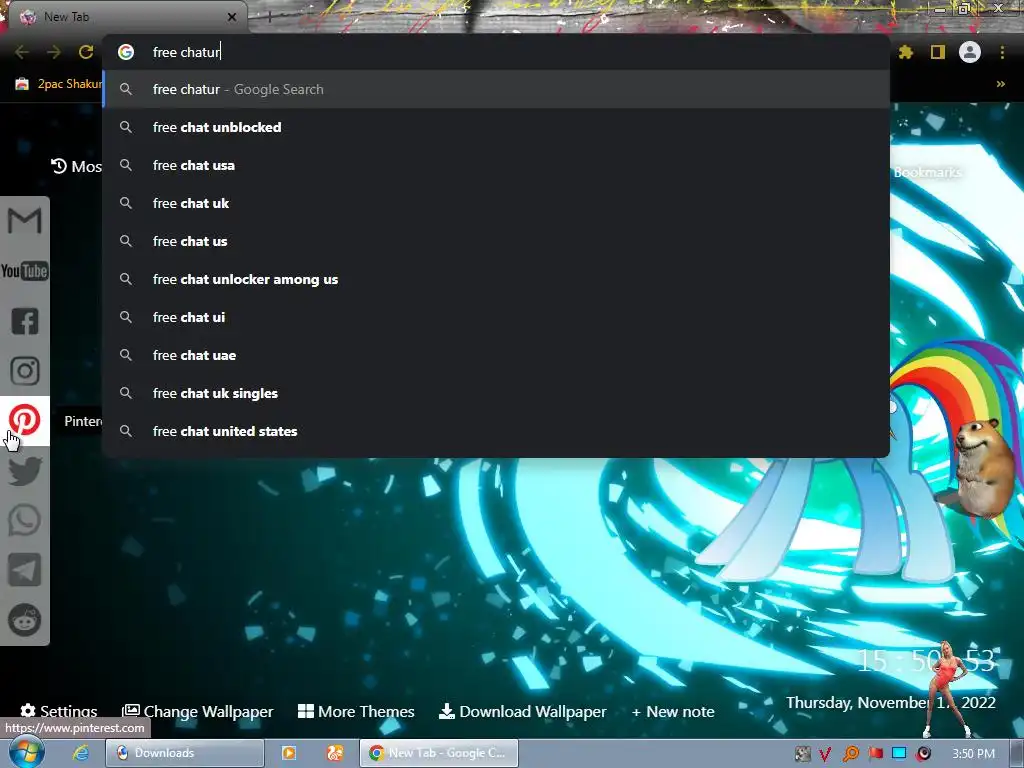Go forward using the browser forward arrow
Image resolution: width=1024 pixels, height=768 pixels.
54,52
